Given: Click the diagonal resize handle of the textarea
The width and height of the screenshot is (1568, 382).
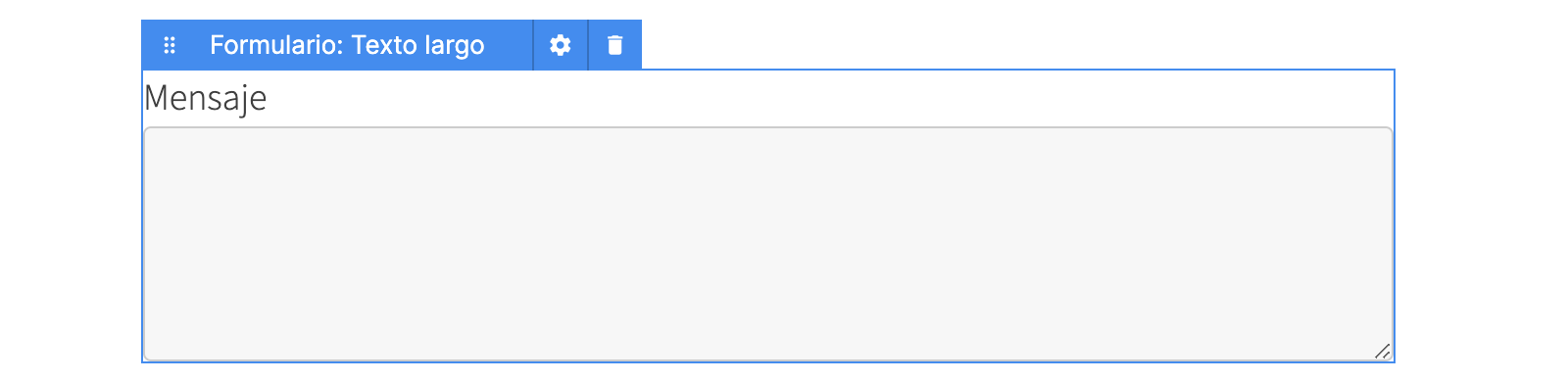Looking at the screenshot, I should point(1382,351).
